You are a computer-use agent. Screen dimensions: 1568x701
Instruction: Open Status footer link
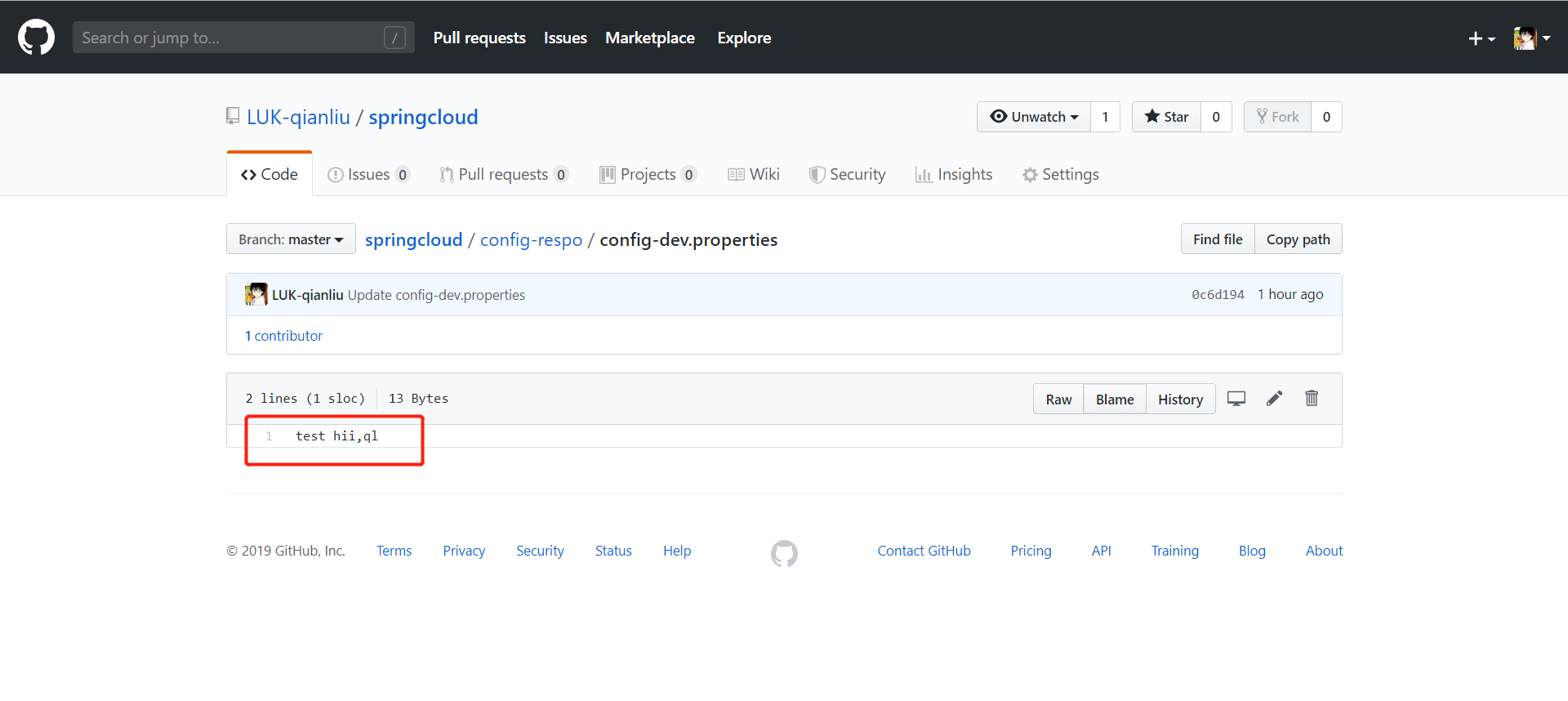click(613, 551)
